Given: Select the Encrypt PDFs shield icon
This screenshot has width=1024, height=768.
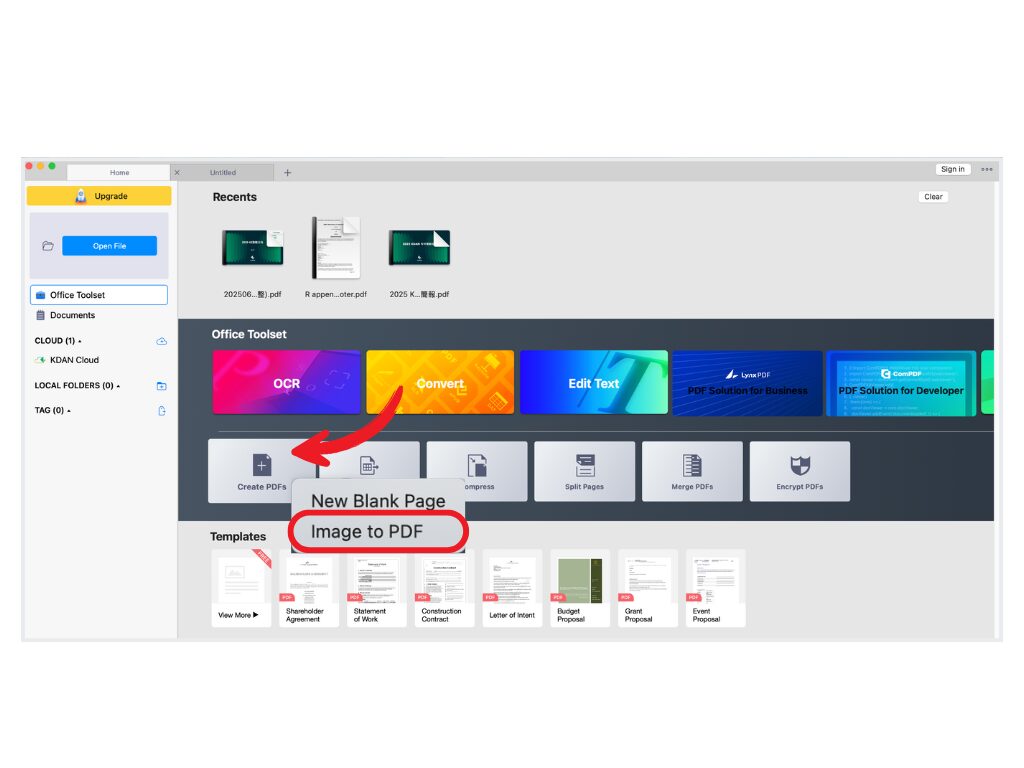Looking at the screenshot, I should click(800, 466).
